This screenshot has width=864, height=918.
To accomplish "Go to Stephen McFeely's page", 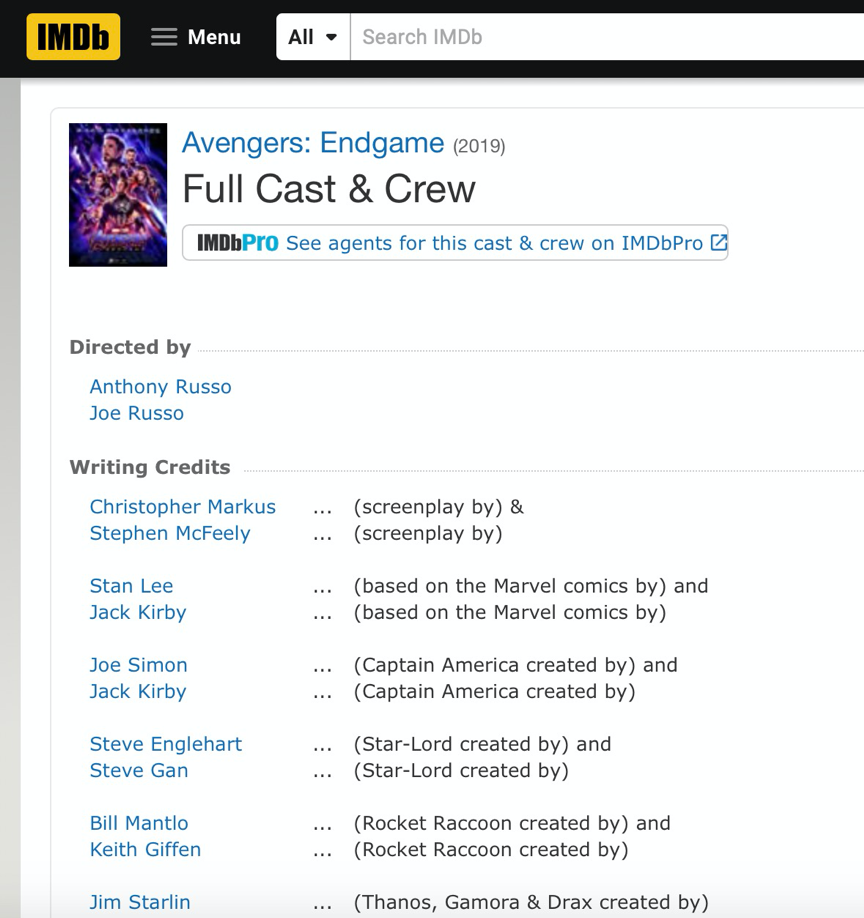I will pos(170,533).
